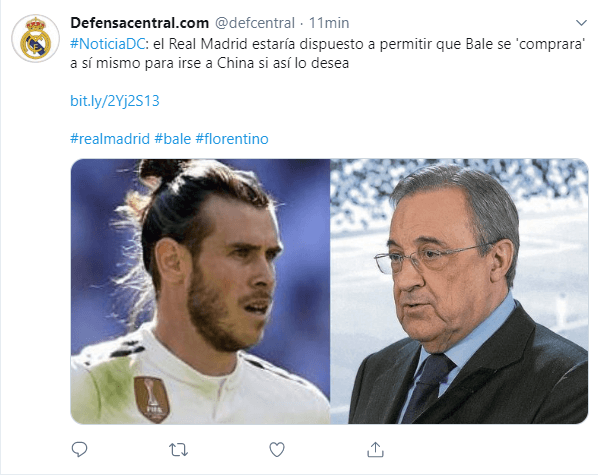Retweet this Defensacentral post
598x475 pixels.
click(178, 450)
